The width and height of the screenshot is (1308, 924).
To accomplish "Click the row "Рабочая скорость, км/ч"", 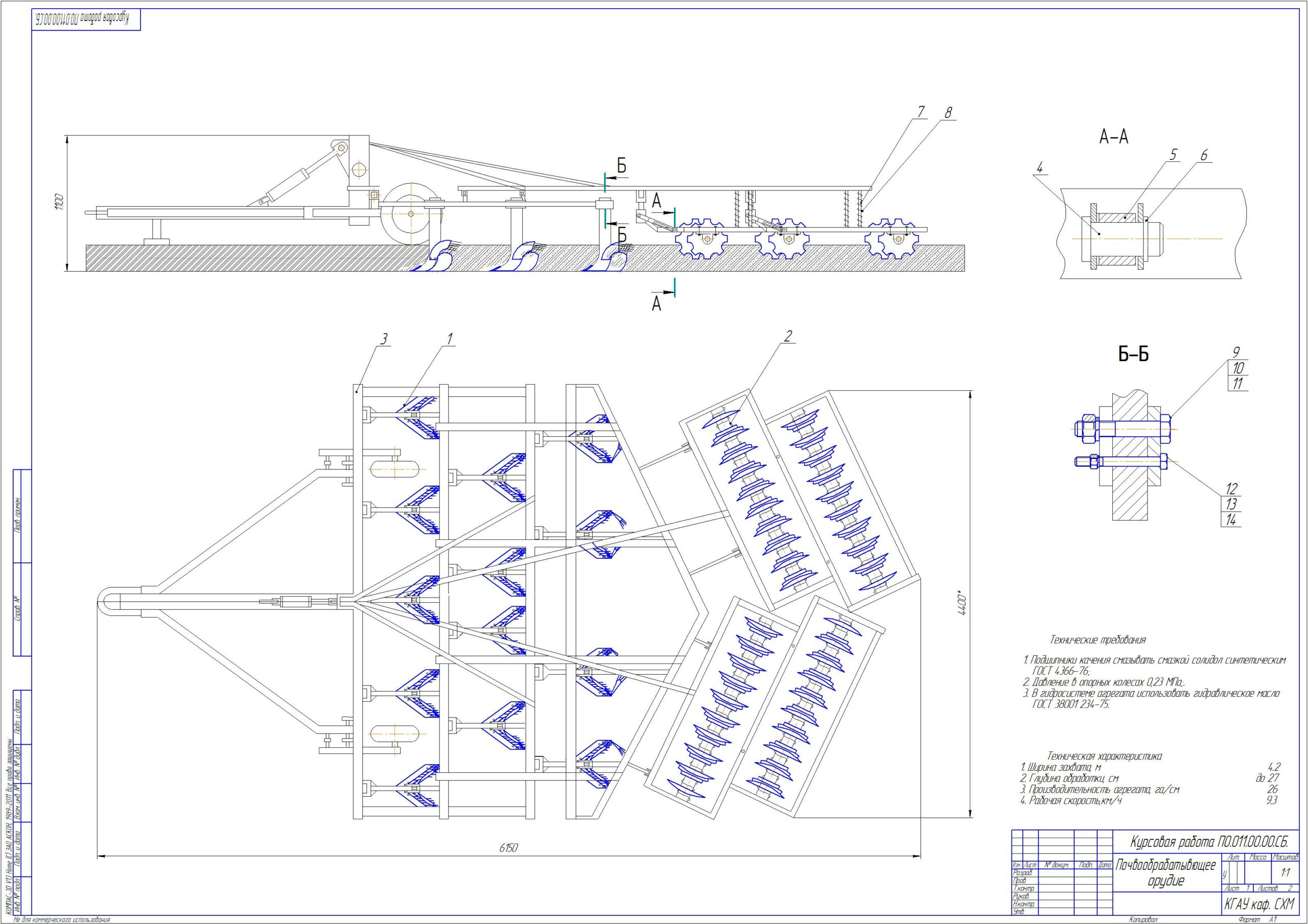I will click(1071, 800).
